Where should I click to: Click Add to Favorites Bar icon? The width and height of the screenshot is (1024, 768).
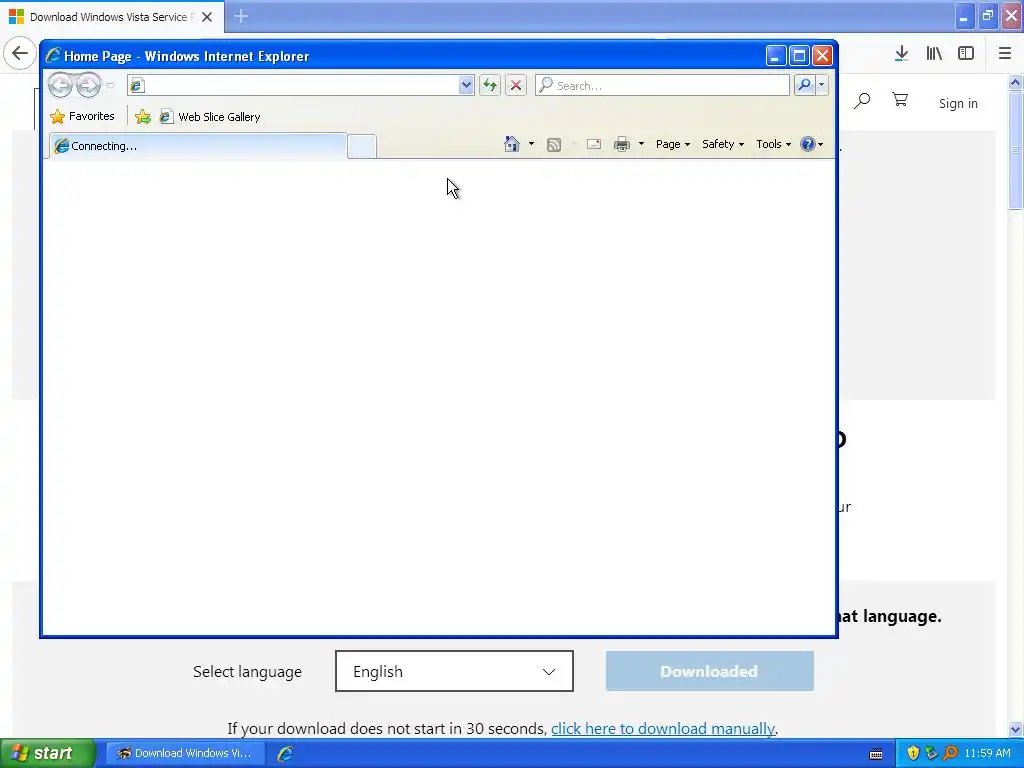pyautogui.click(x=142, y=117)
